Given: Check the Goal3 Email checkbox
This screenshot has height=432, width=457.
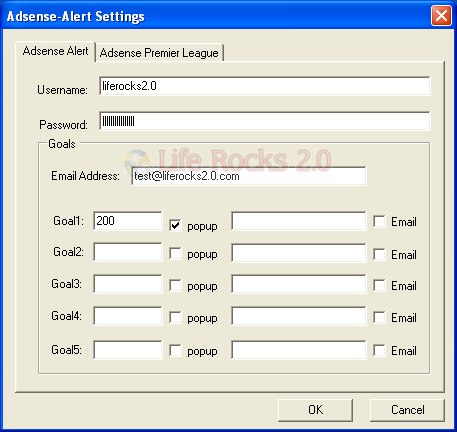Looking at the screenshot, I should (379, 285).
